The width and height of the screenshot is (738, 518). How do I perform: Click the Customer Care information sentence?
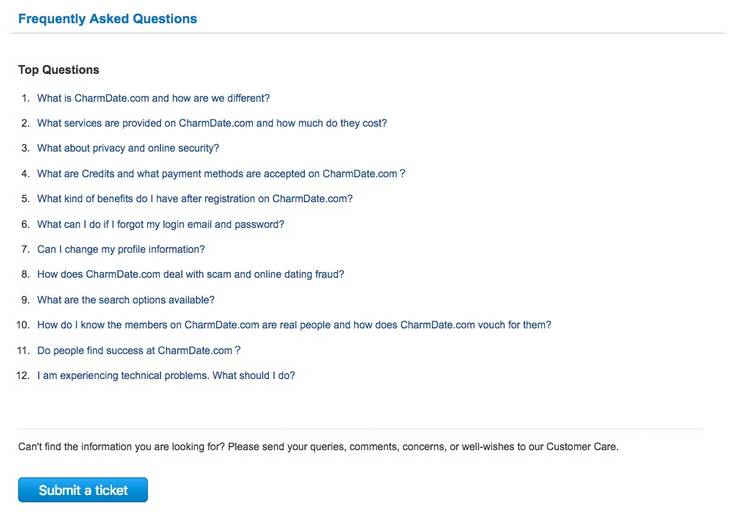click(x=318, y=446)
